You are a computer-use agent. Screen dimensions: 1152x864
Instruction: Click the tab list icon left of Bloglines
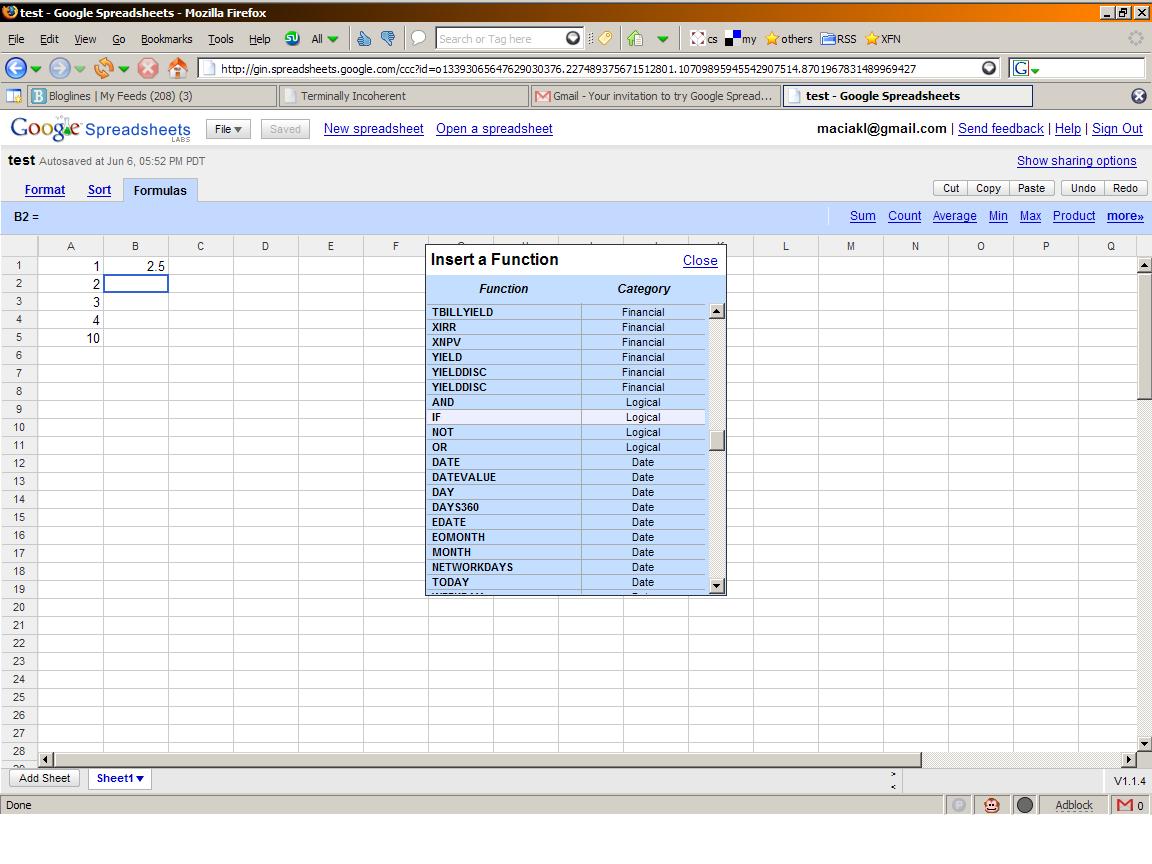[x=14, y=96]
